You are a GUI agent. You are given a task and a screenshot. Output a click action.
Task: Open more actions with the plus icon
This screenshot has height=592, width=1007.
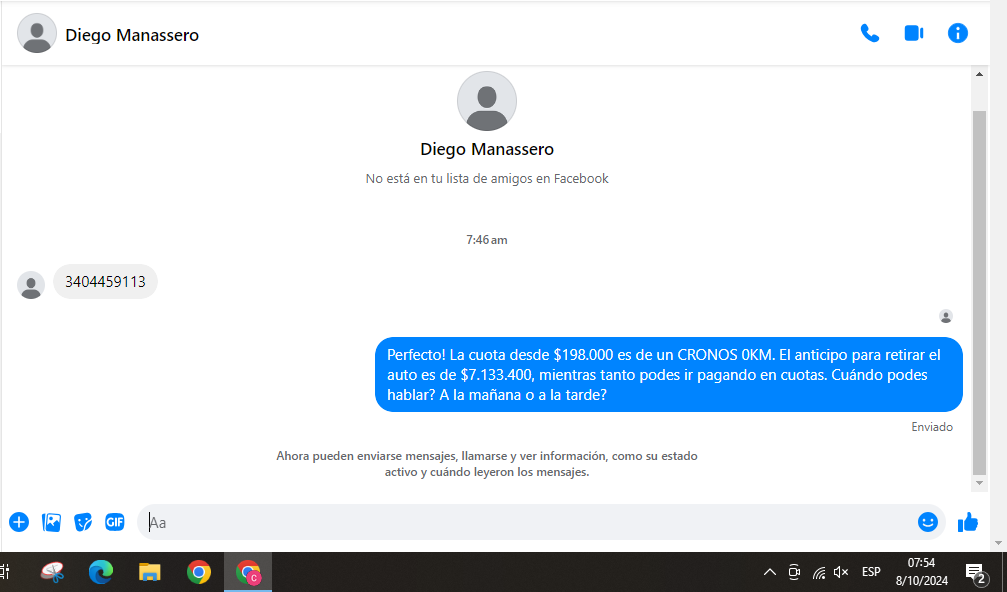[19, 522]
